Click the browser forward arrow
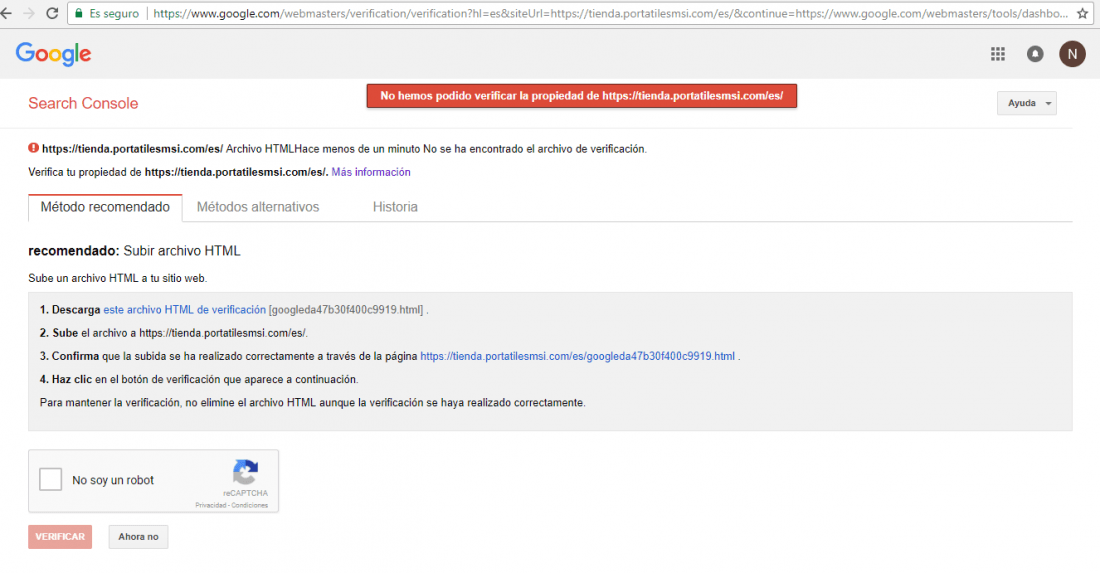This screenshot has width=1100, height=573. [x=29, y=13]
